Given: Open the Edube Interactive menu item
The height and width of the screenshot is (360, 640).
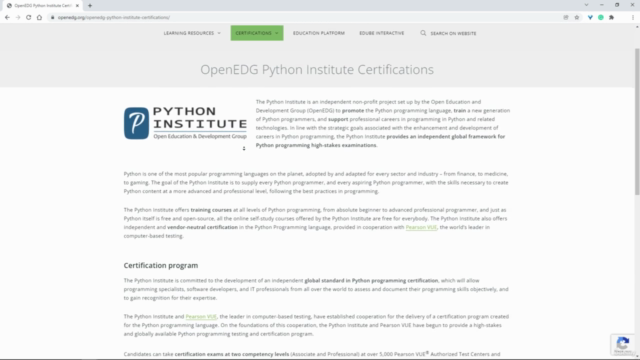Looking at the screenshot, I should [382, 33].
